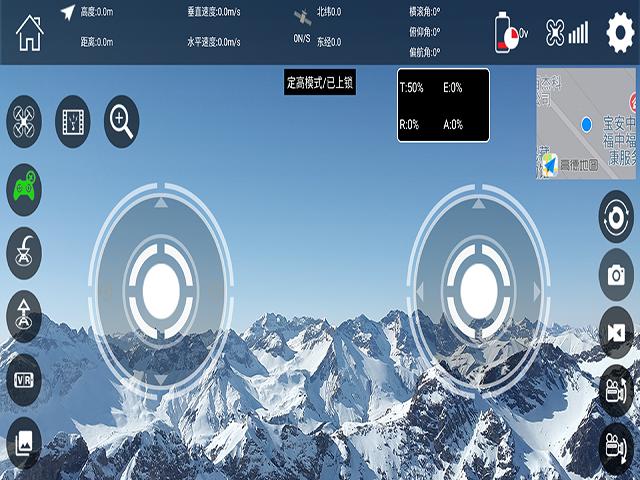Go to the home screen

tap(30, 33)
